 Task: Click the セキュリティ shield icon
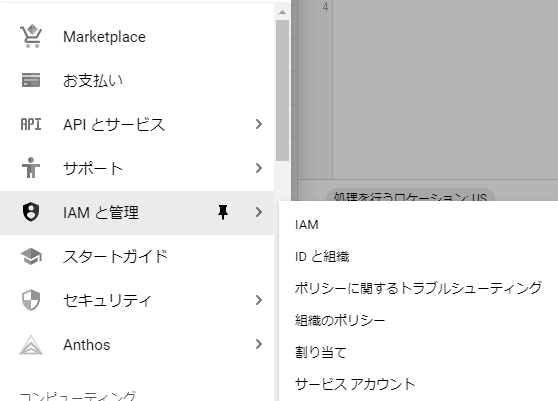31,300
